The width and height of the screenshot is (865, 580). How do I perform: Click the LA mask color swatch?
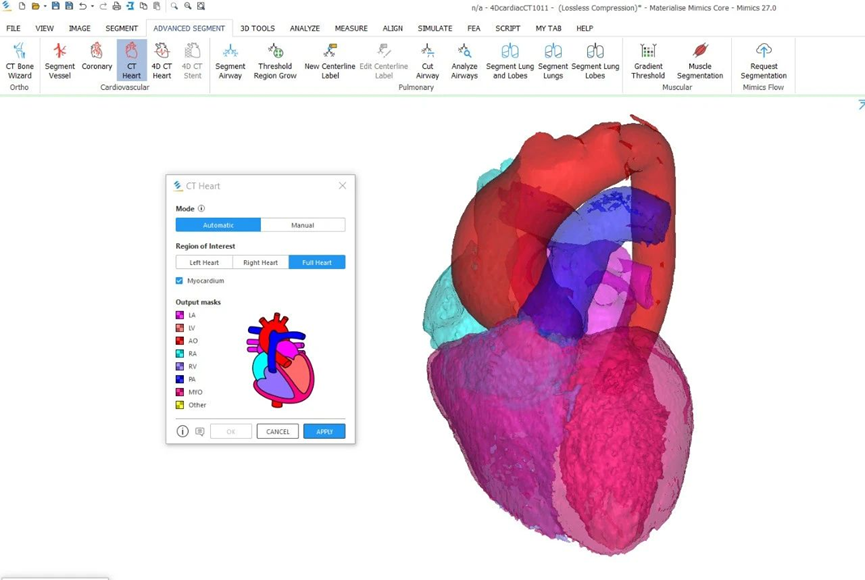(x=180, y=315)
